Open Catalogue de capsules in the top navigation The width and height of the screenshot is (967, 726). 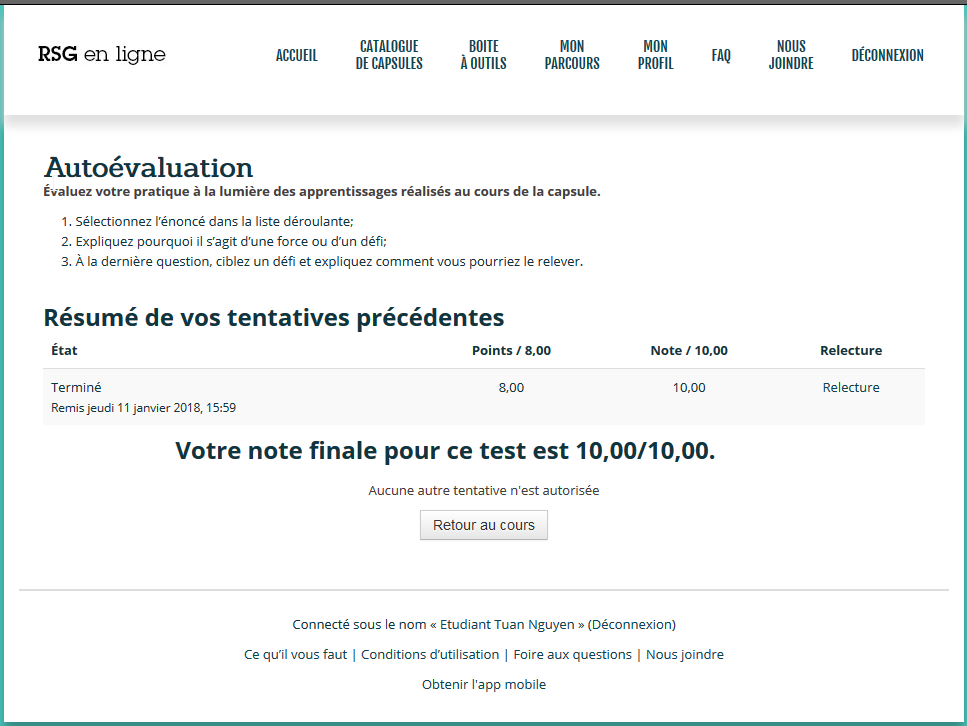[x=389, y=55]
